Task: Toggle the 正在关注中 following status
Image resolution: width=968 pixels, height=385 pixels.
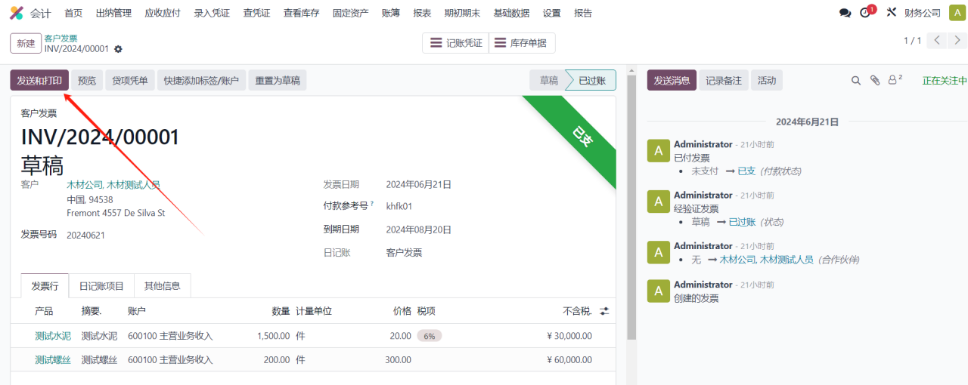Action: pyautogui.click(x=945, y=80)
